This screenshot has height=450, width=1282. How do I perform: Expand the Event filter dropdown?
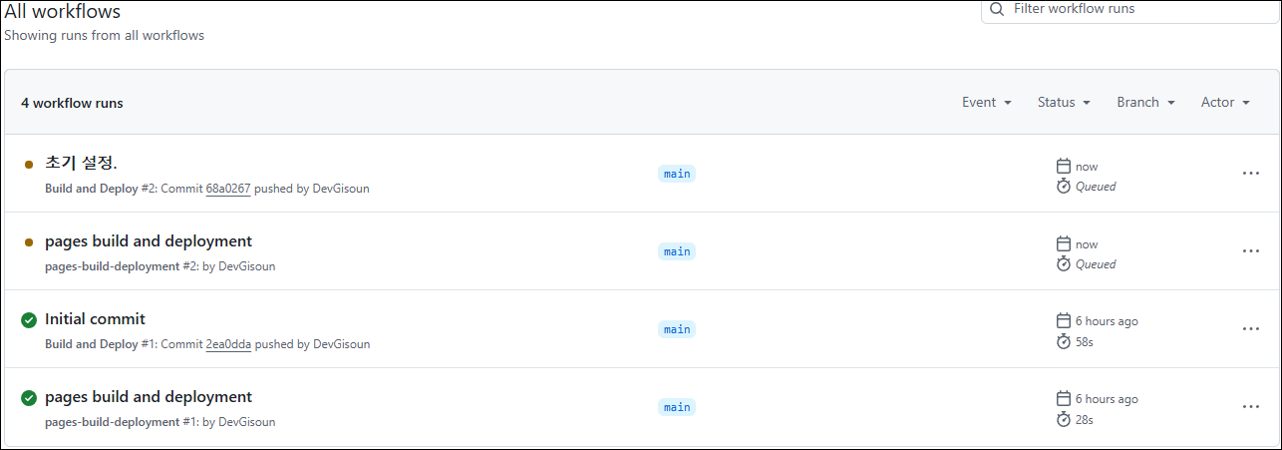pos(986,102)
